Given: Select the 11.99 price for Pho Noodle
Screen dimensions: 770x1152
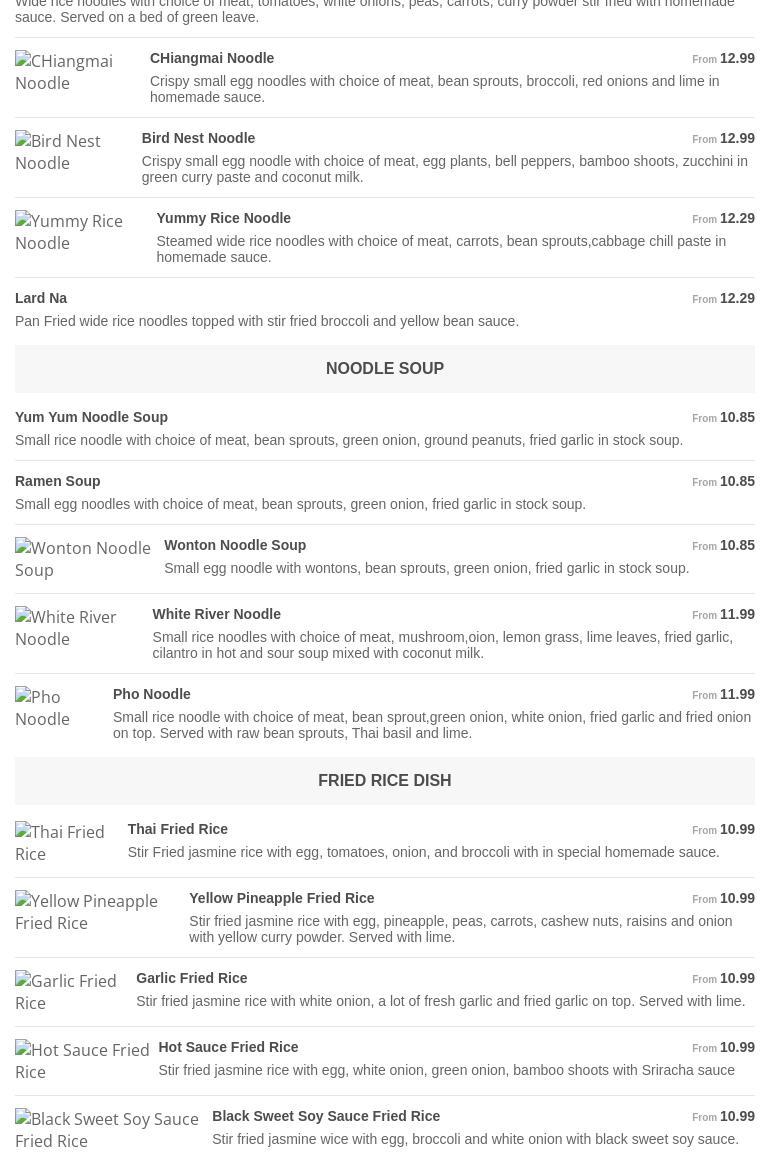Looking at the screenshot, I should pyautogui.click(x=737, y=694).
